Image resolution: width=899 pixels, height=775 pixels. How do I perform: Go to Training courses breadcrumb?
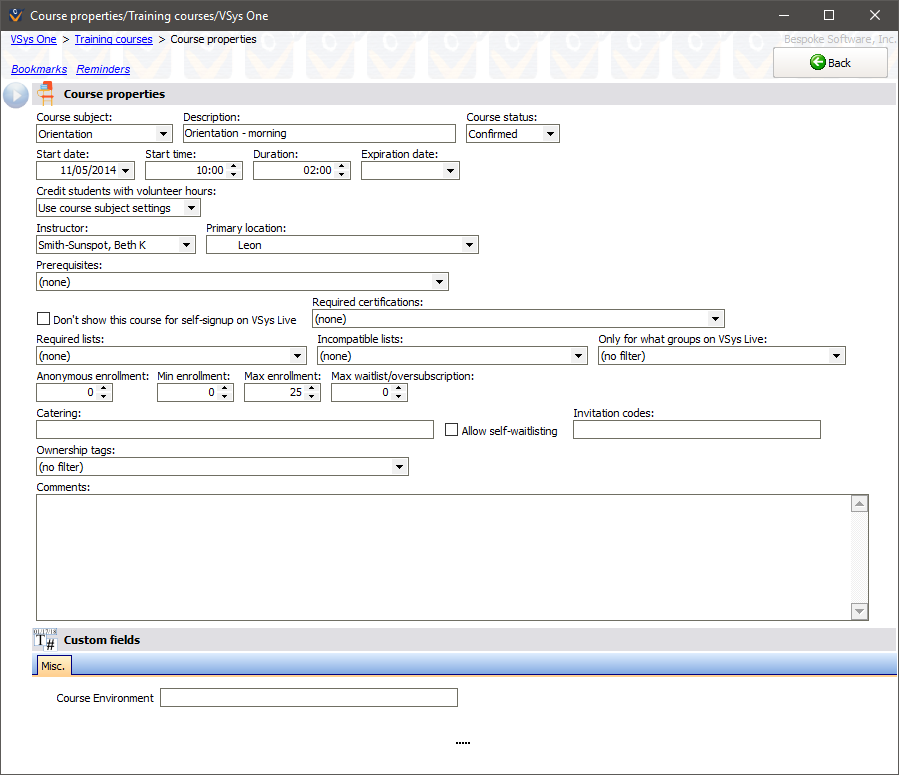[113, 40]
